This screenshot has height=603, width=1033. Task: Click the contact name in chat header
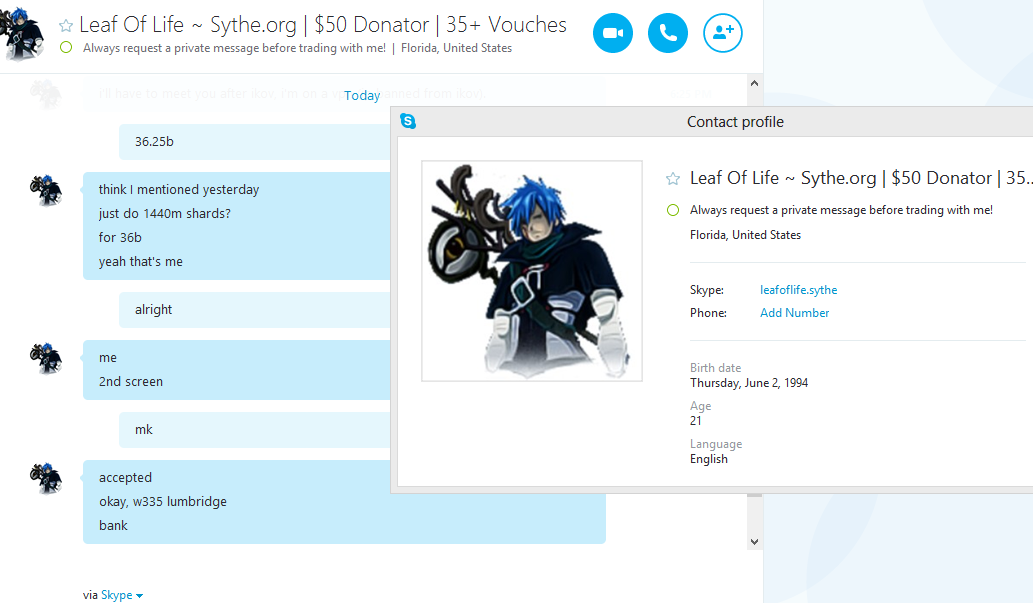(x=323, y=25)
